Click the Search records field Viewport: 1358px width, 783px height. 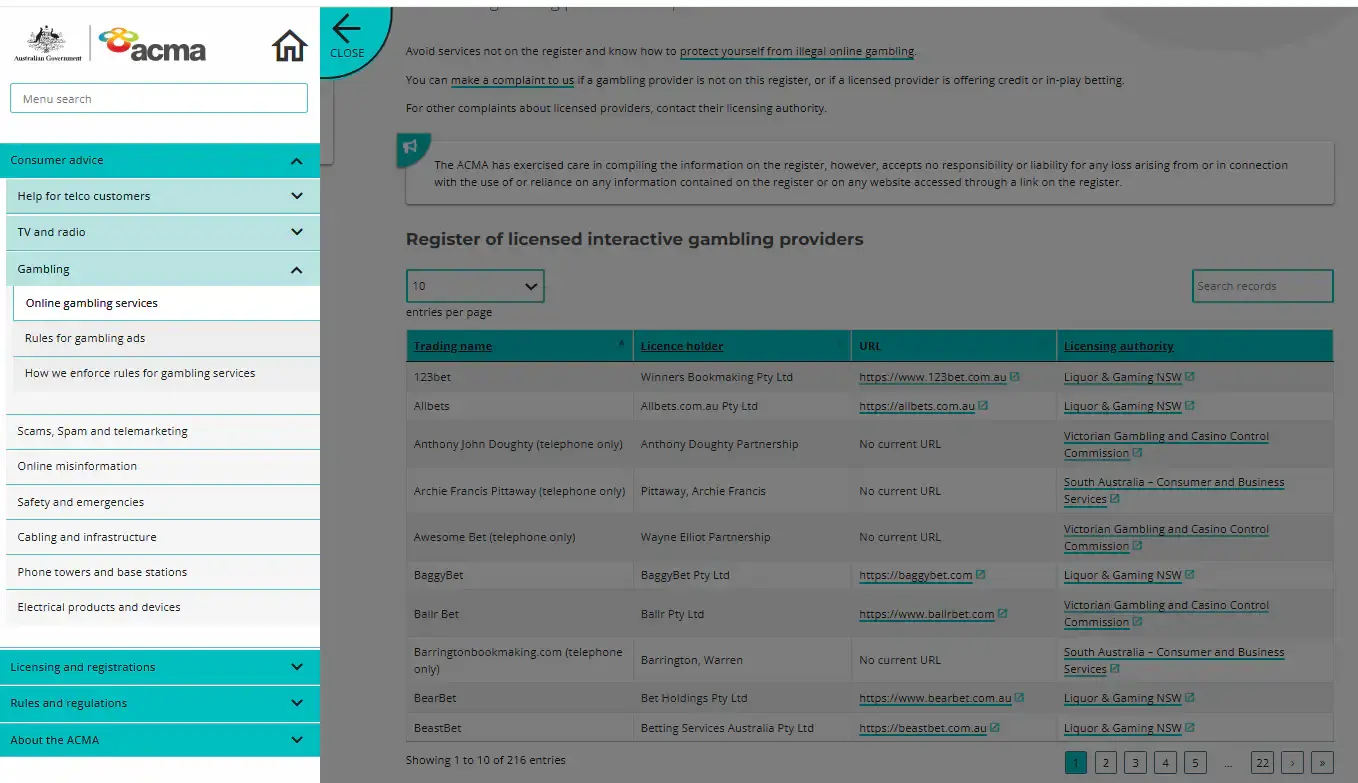pos(1262,286)
